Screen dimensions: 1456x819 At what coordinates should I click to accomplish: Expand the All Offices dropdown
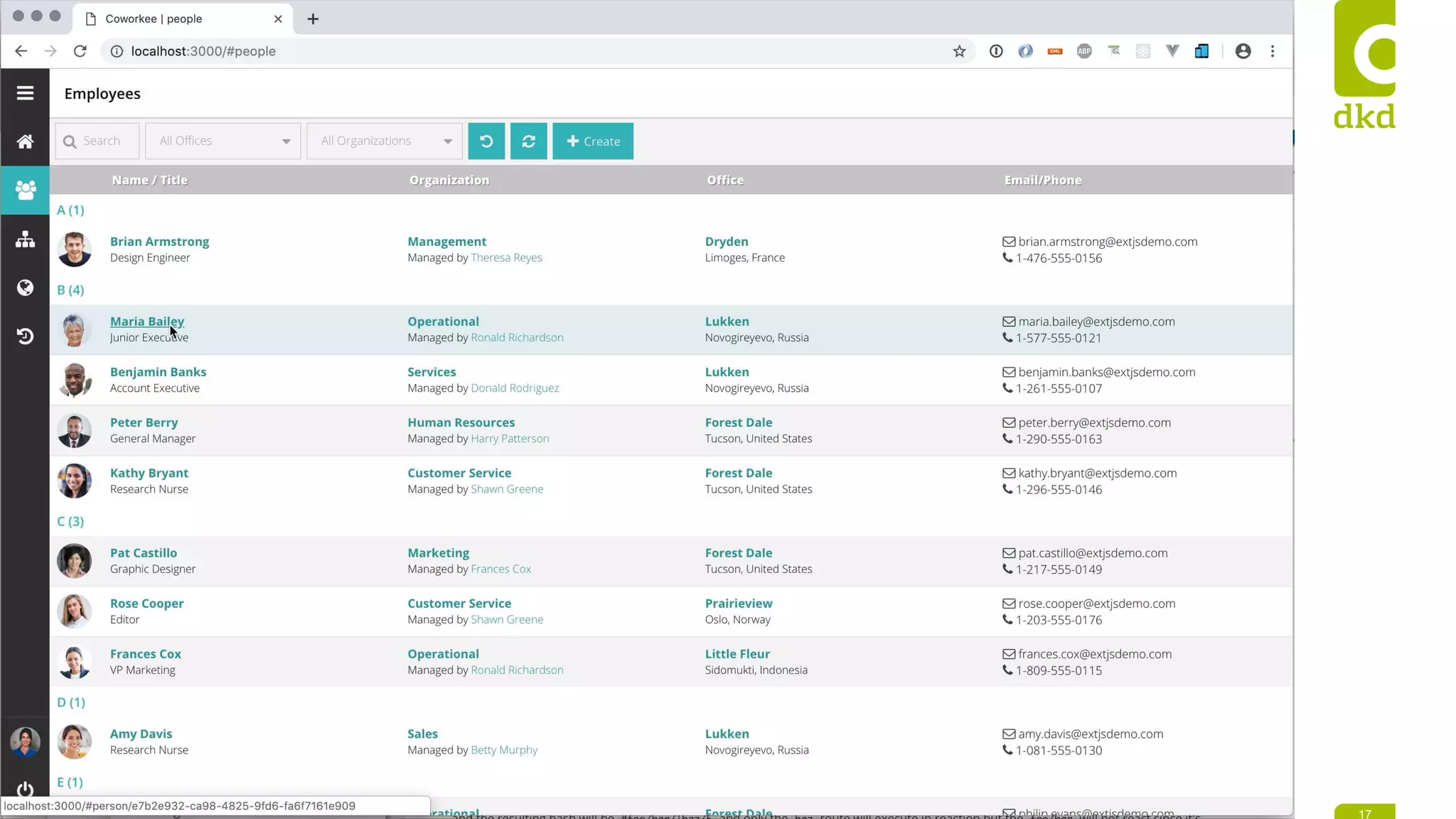(223, 141)
